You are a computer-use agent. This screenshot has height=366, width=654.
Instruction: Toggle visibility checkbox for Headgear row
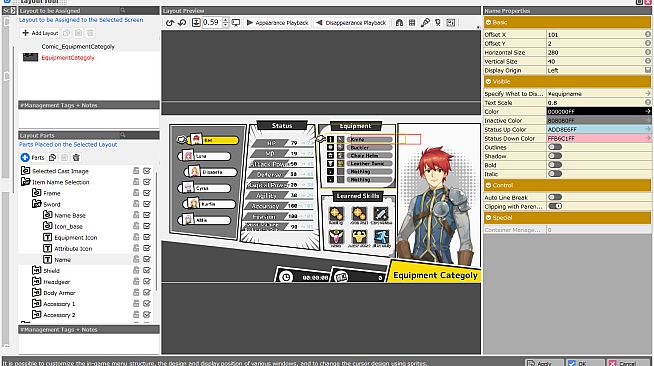(147, 282)
